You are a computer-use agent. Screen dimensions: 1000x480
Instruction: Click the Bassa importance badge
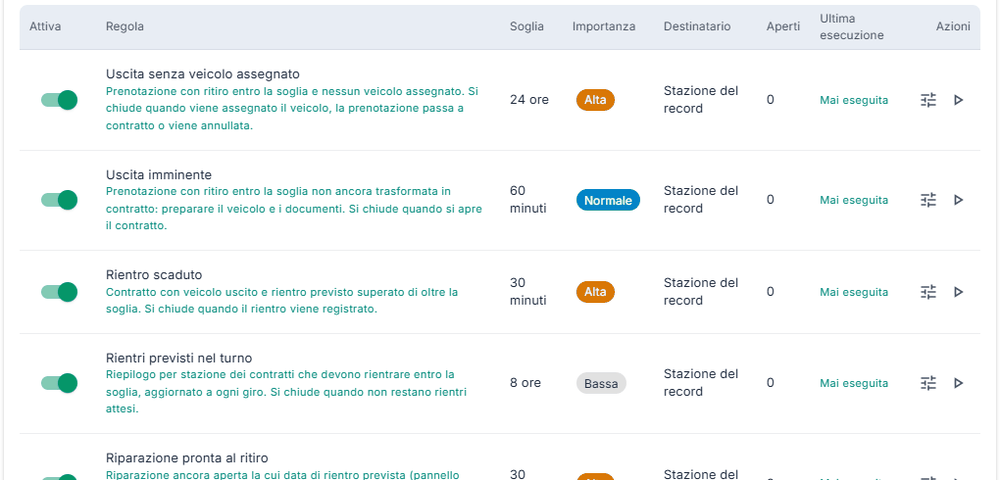[x=601, y=384]
